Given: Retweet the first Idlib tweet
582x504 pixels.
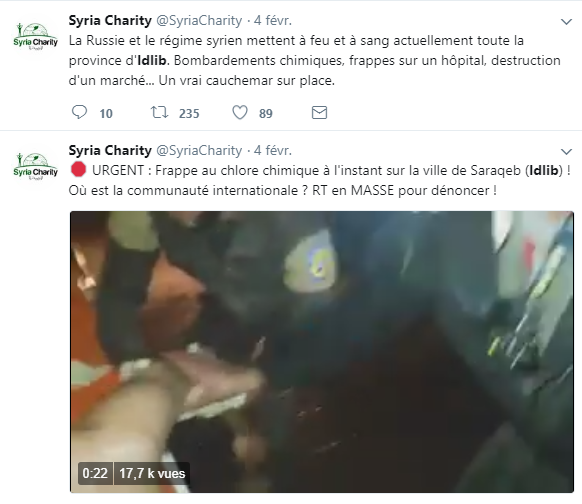Looking at the screenshot, I should pyautogui.click(x=159, y=112).
